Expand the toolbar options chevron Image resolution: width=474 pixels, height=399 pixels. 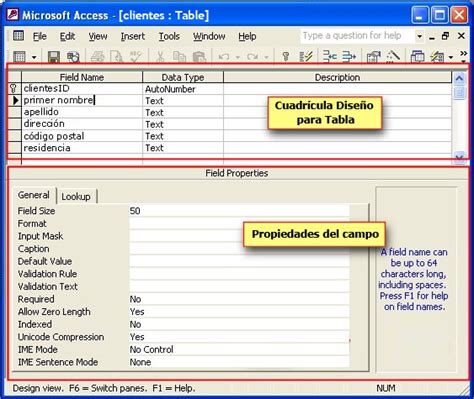point(463,57)
